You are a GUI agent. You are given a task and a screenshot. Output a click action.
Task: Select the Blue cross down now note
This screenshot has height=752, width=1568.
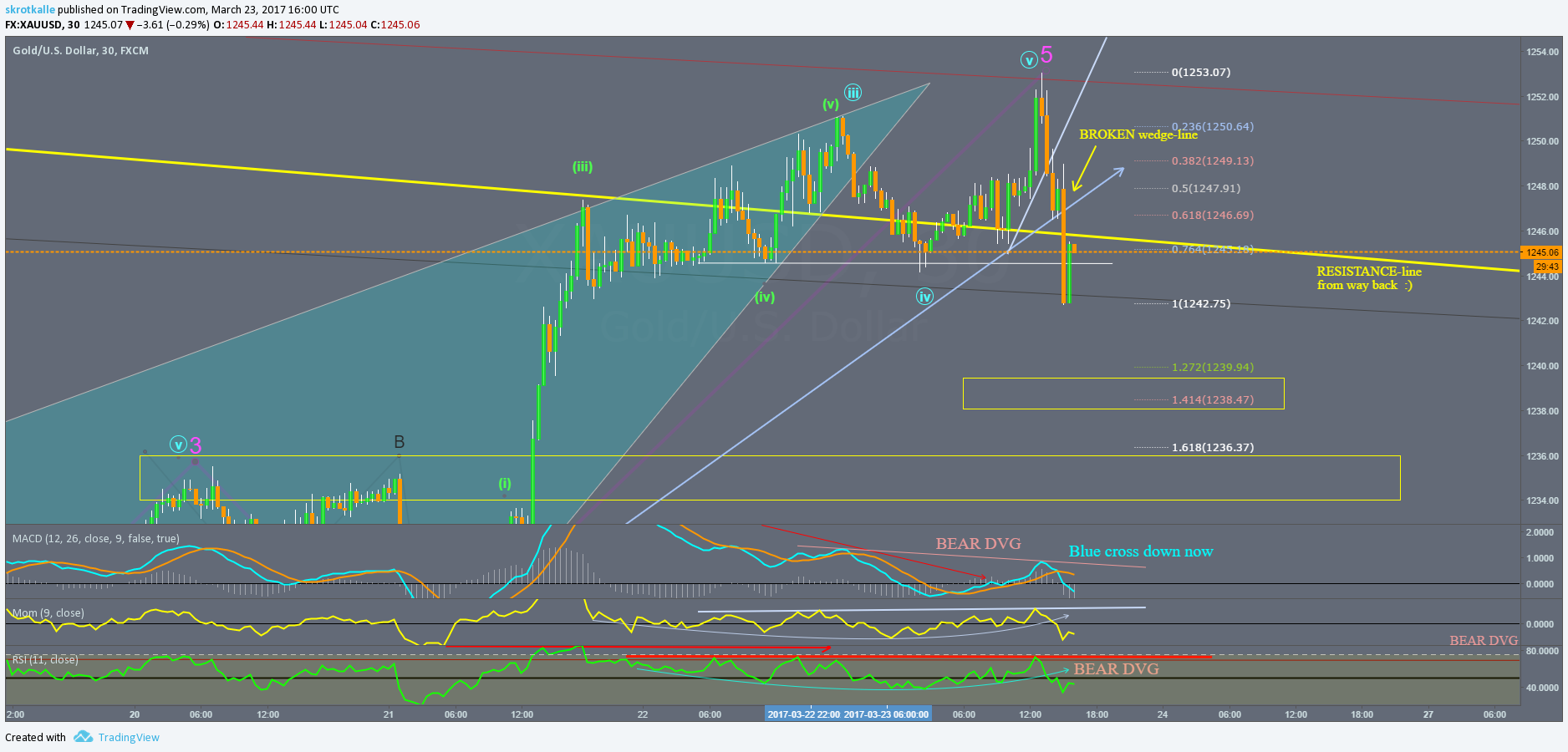[x=1141, y=551]
